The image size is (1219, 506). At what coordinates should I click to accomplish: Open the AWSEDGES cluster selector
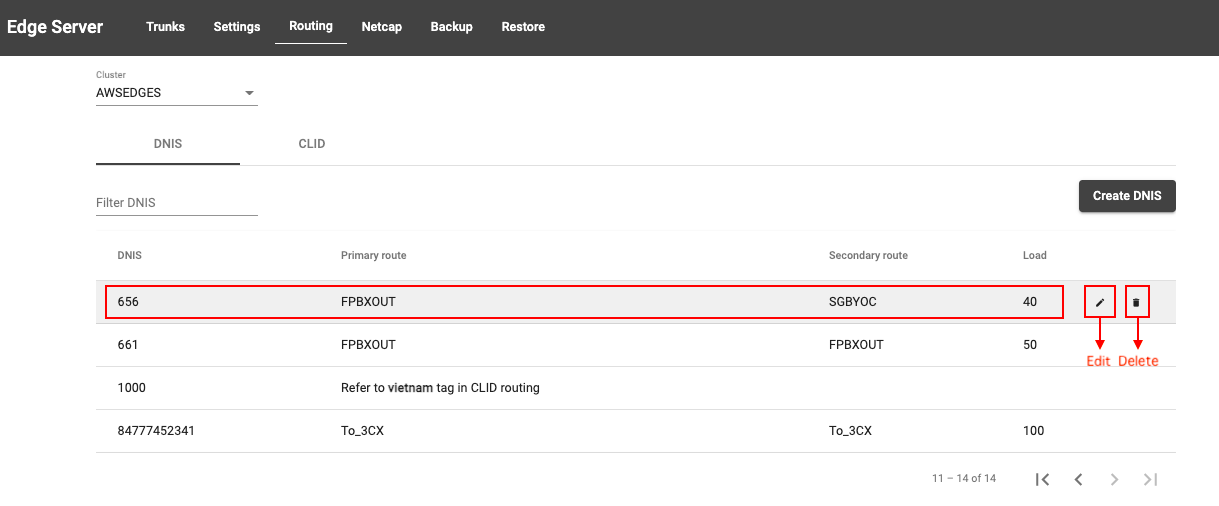tap(177, 93)
